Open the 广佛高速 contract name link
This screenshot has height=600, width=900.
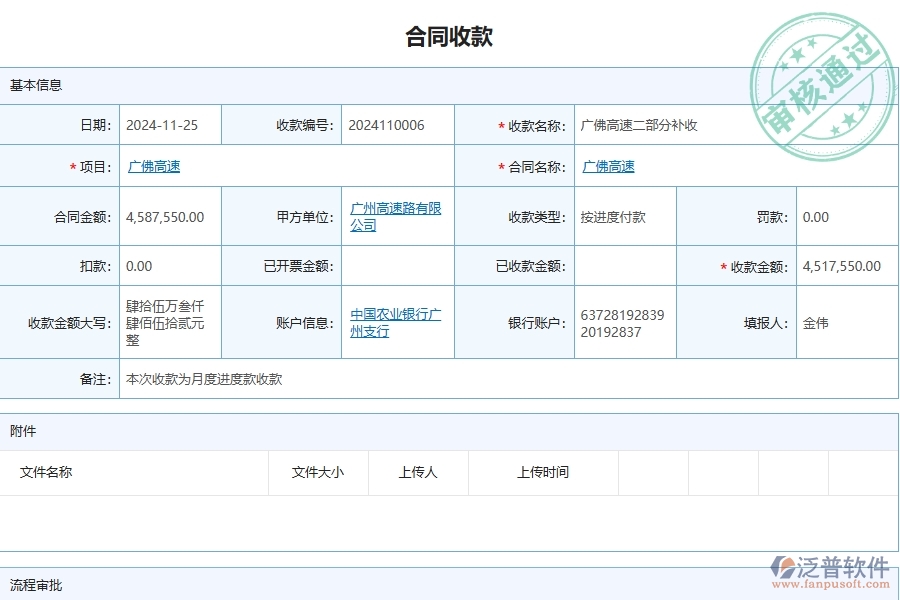610,166
